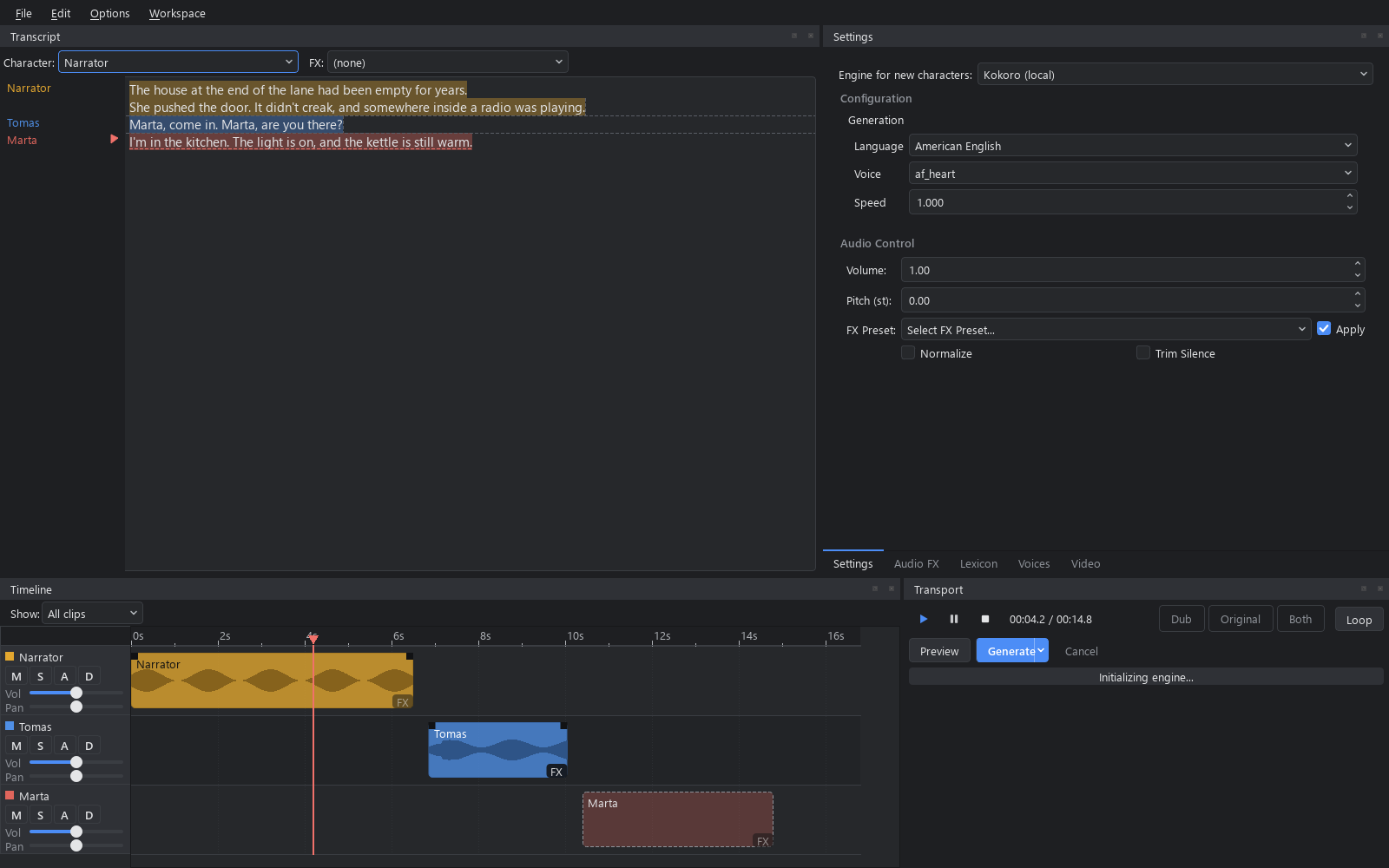Click the Marta clip FX badge

point(763,841)
